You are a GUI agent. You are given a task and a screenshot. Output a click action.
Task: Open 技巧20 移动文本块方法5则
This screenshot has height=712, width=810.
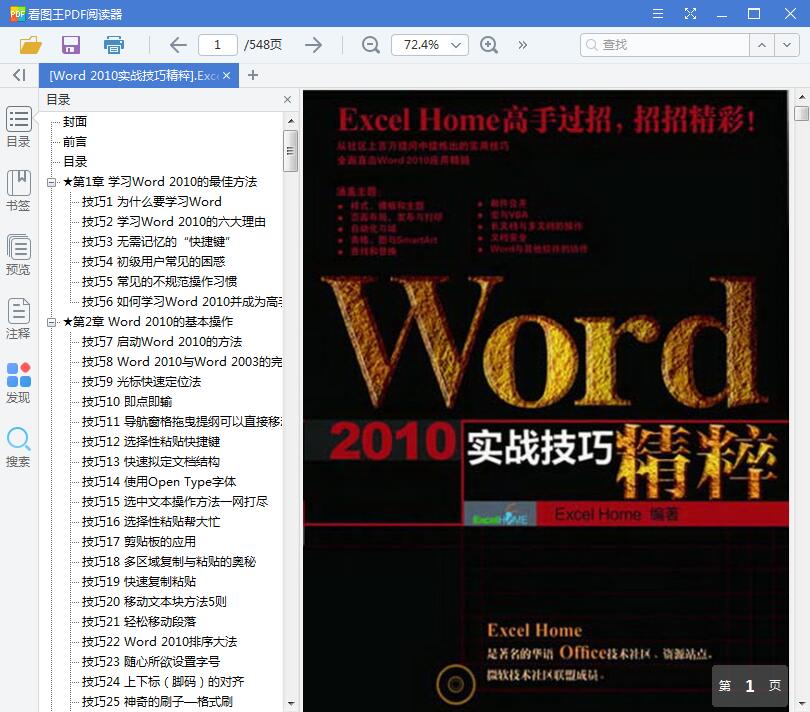pyautogui.click(x=154, y=602)
